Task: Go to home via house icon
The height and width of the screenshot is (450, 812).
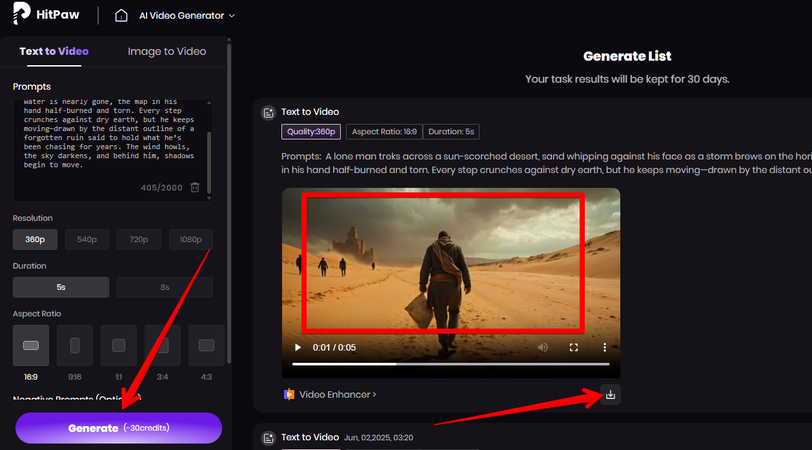Action: [x=121, y=16]
